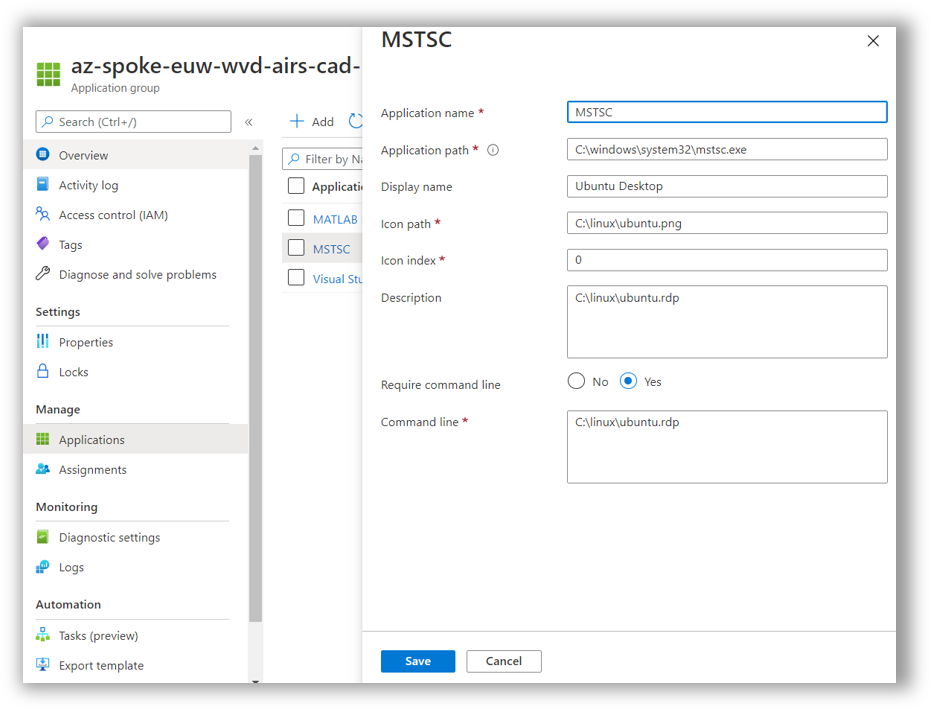This screenshot has height=710, width=932.
Task: Click the Save button
Action: click(x=417, y=661)
